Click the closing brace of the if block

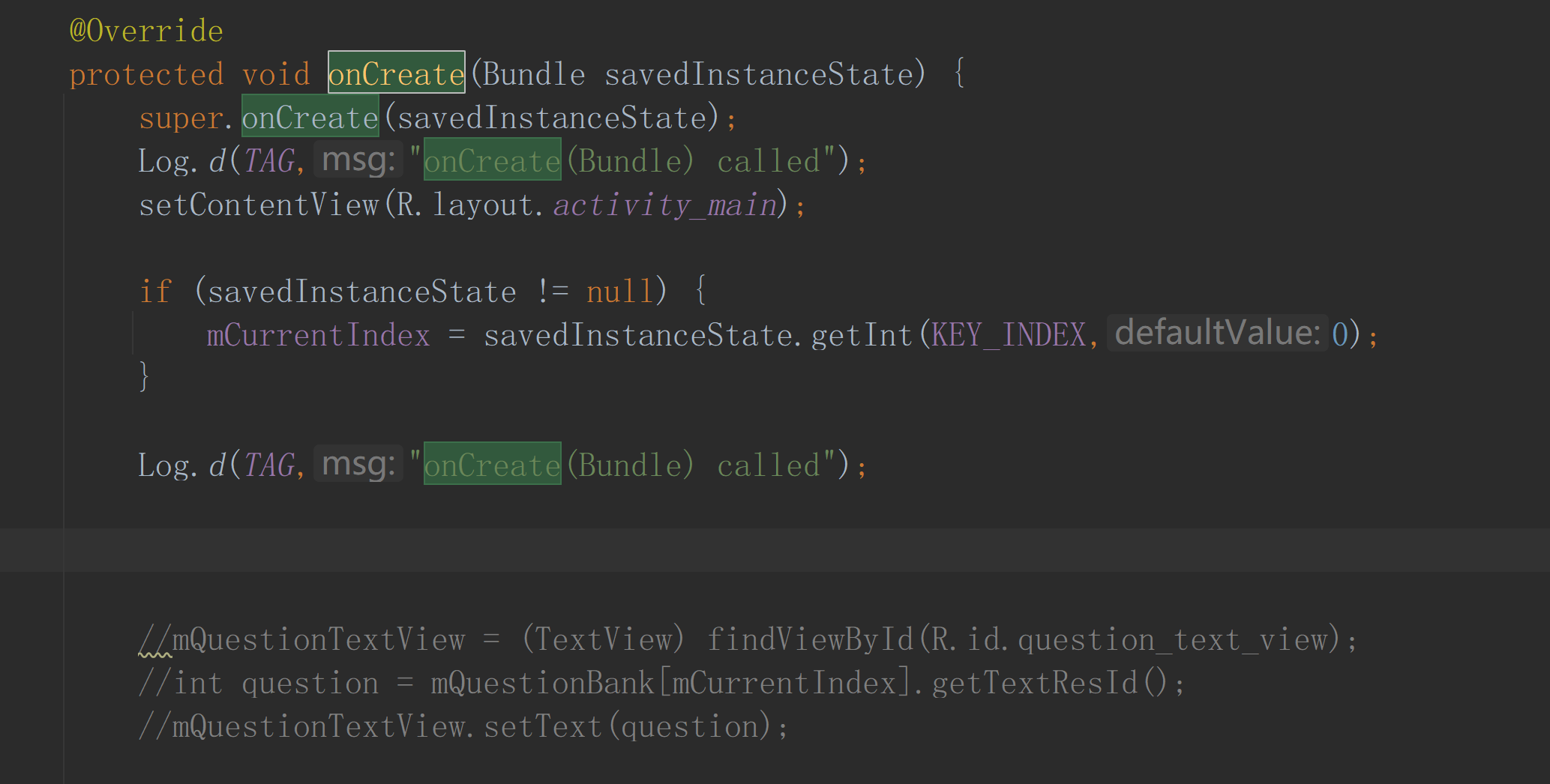(x=144, y=376)
